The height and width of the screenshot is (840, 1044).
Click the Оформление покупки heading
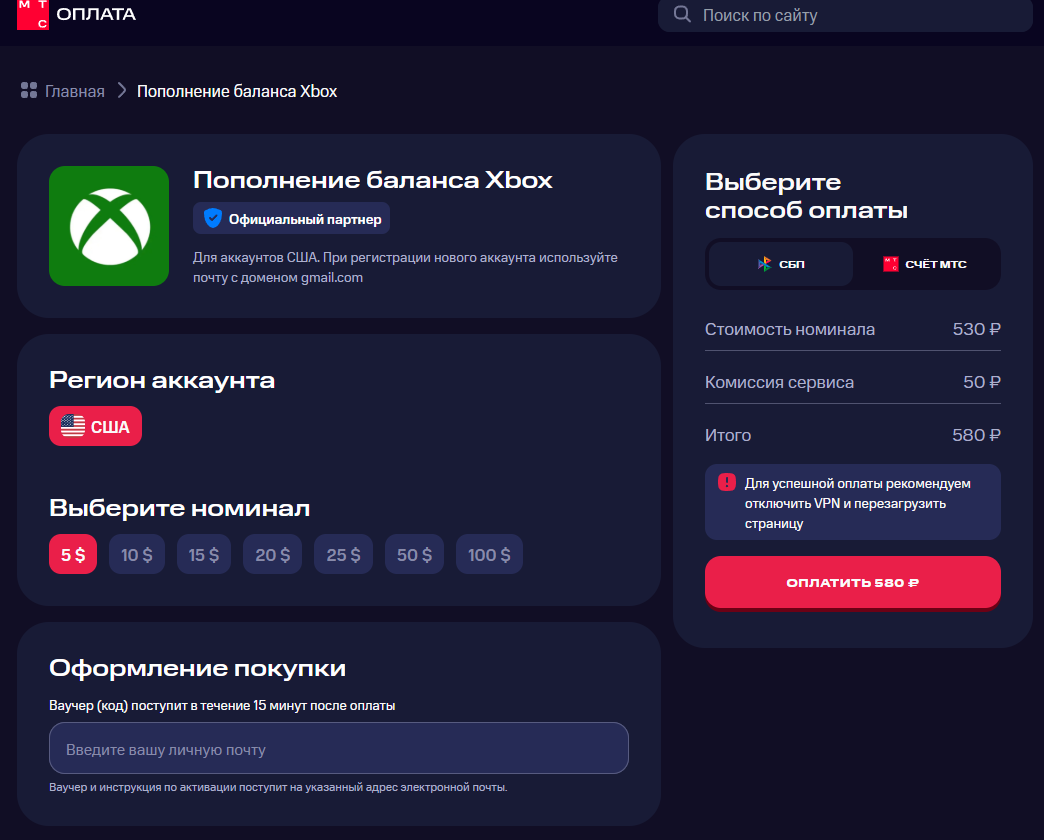(x=197, y=668)
